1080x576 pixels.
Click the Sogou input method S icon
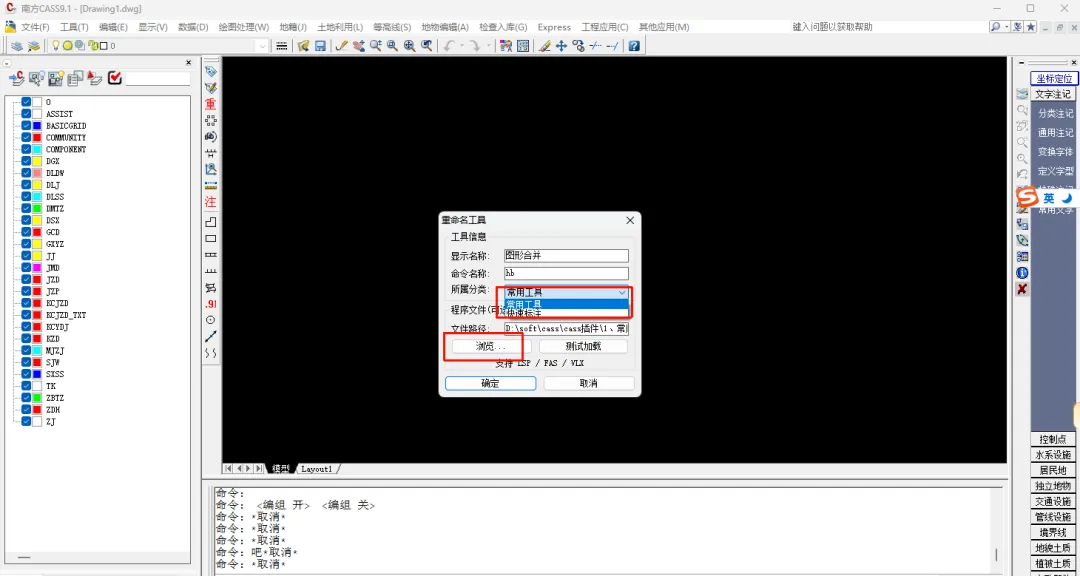point(1027,198)
